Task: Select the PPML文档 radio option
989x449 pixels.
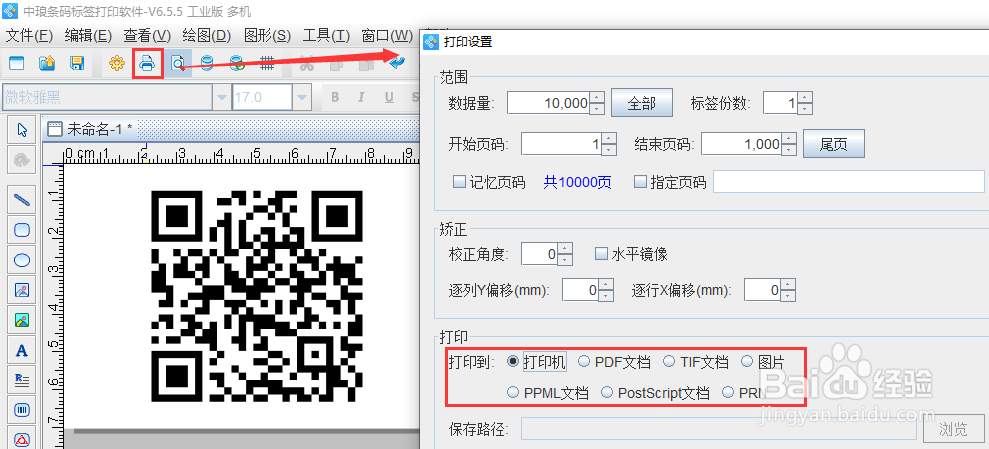Action: (x=513, y=392)
